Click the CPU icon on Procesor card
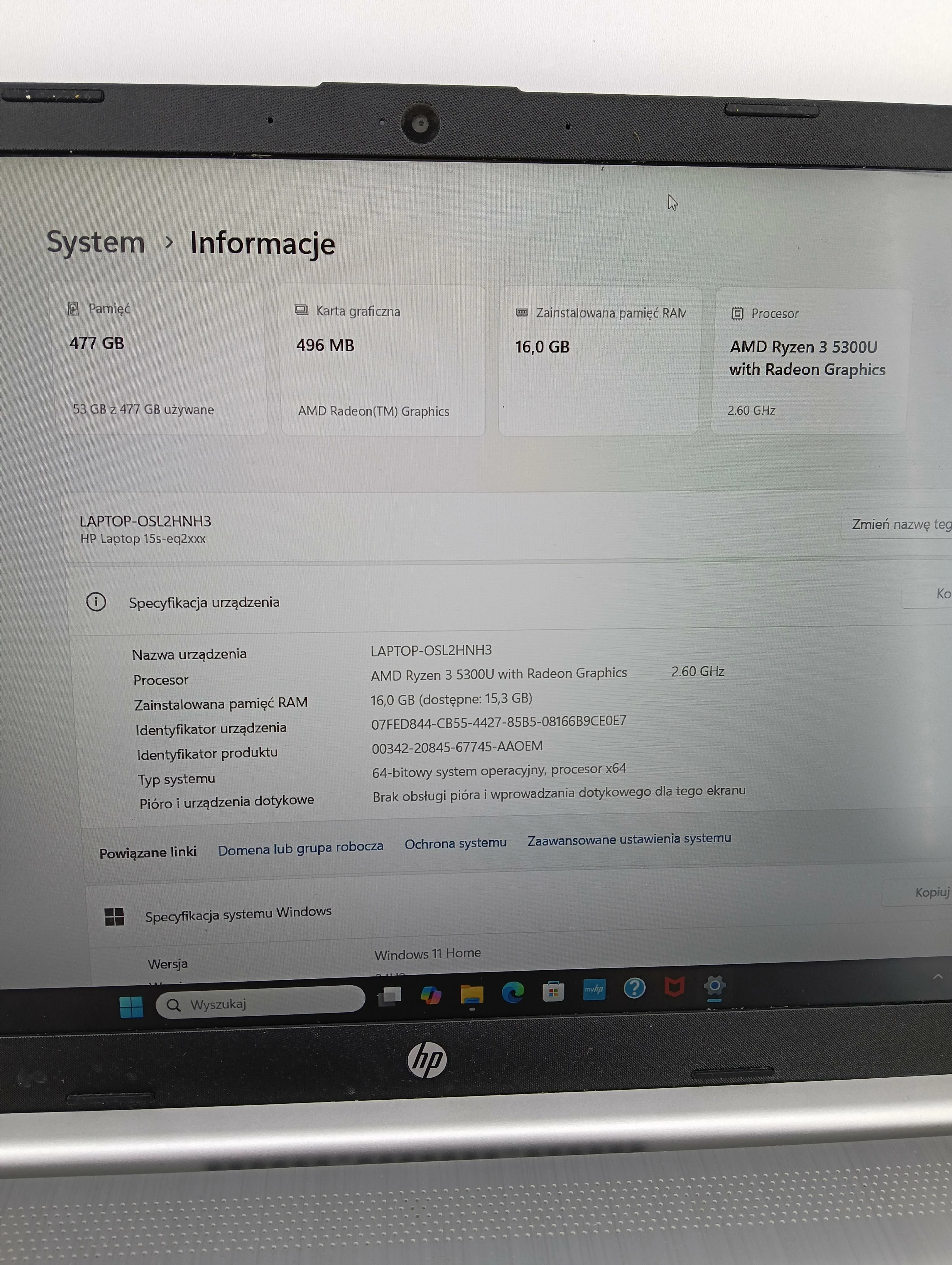952x1265 pixels. click(x=737, y=314)
